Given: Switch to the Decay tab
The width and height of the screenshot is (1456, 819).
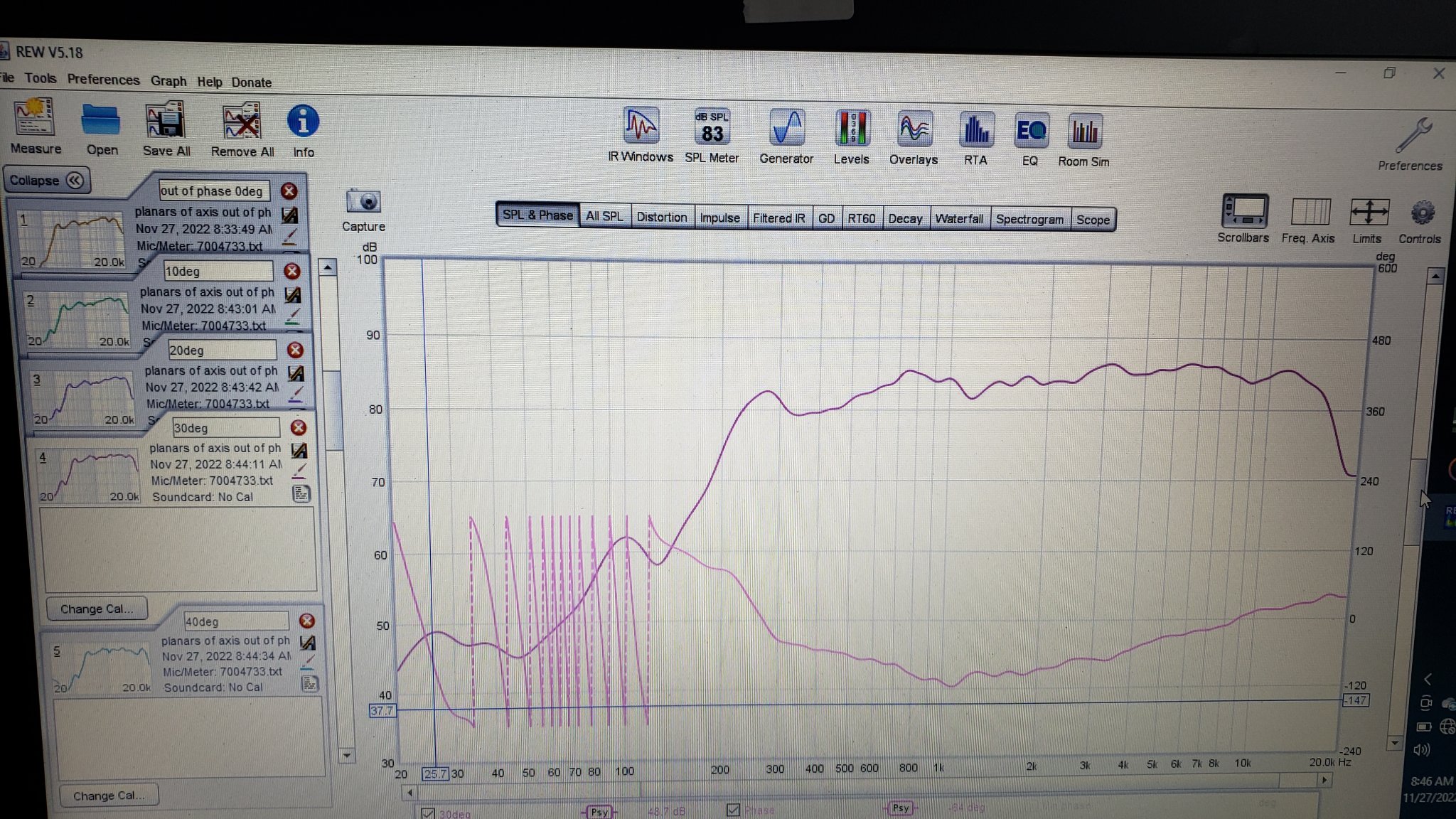Looking at the screenshot, I should pyautogui.click(x=905, y=219).
